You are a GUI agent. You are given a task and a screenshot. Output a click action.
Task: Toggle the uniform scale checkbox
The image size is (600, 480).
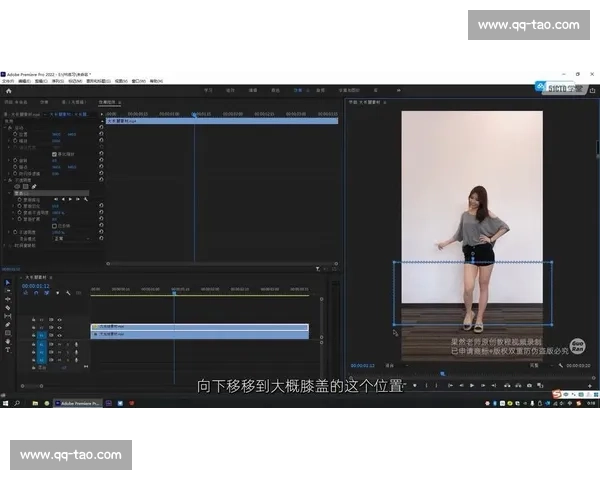pyautogui.click(x=54, y=154)
